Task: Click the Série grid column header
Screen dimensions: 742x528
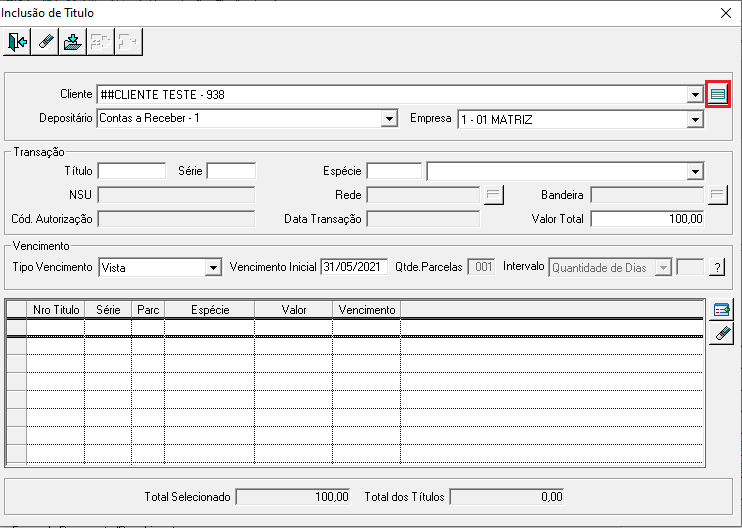Action: click(108, 310)
